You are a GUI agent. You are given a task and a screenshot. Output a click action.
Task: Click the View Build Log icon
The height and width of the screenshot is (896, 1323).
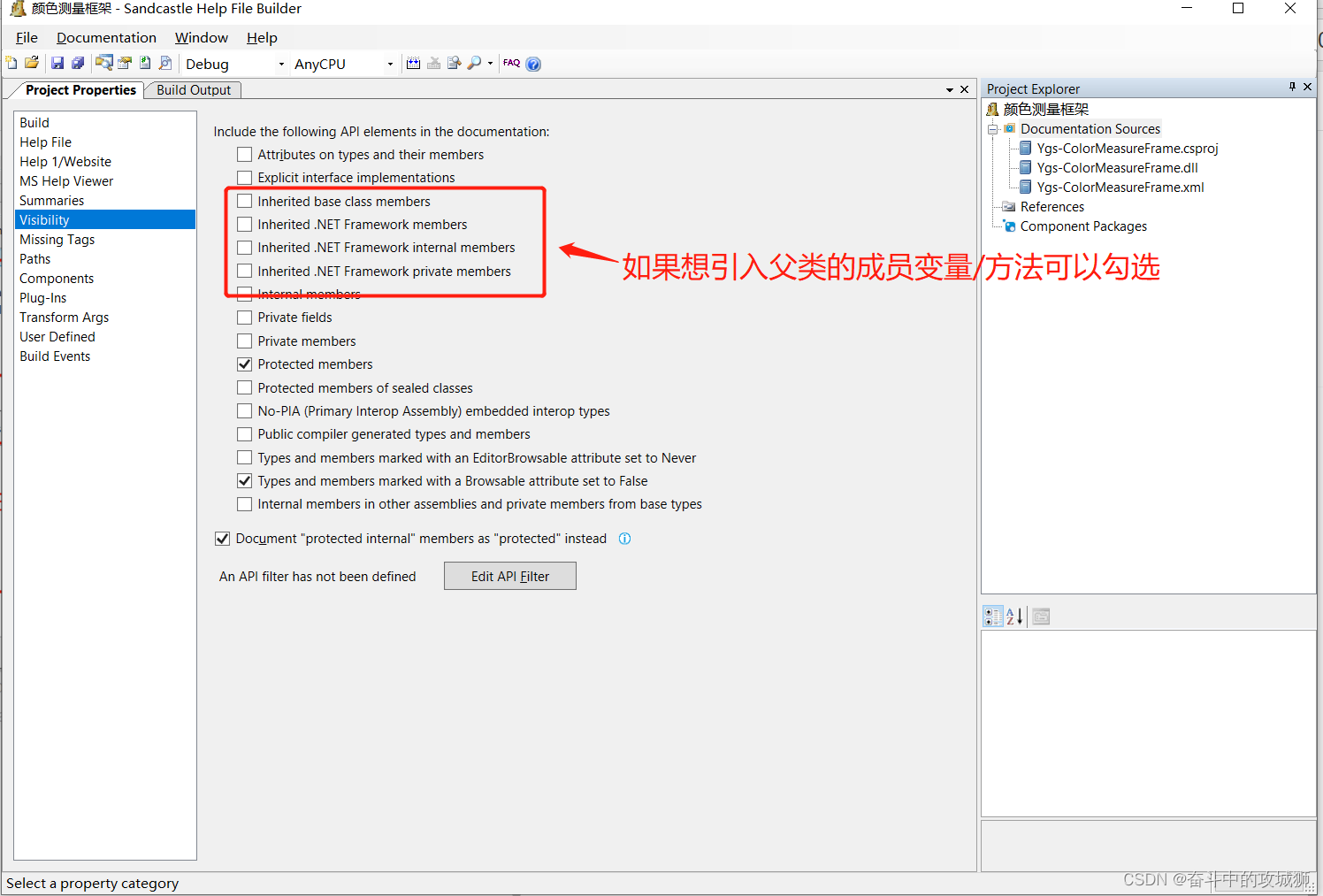click(454, 63)
